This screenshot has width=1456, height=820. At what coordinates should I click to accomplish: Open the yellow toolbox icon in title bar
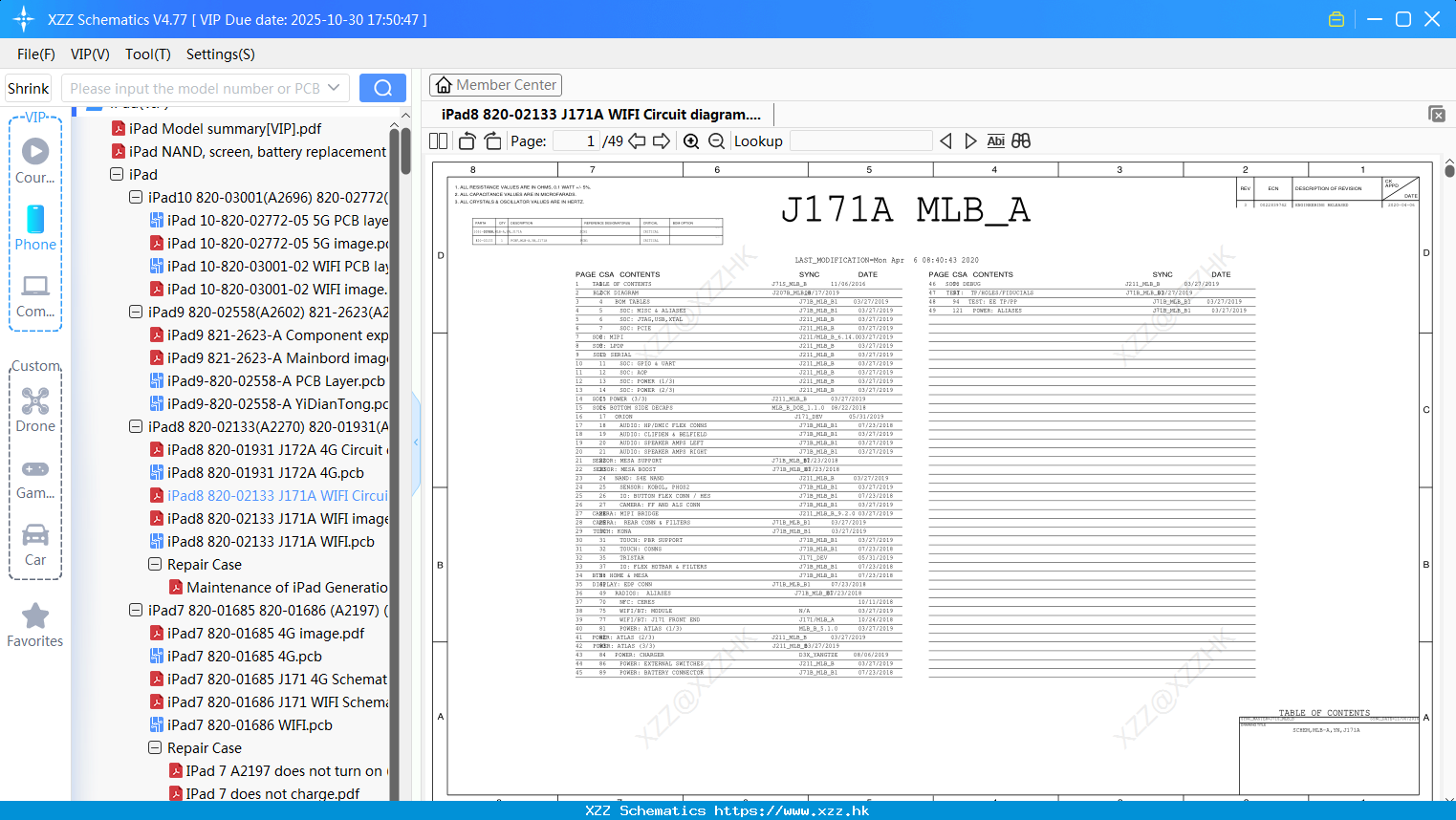click(x=1336, y=19)
